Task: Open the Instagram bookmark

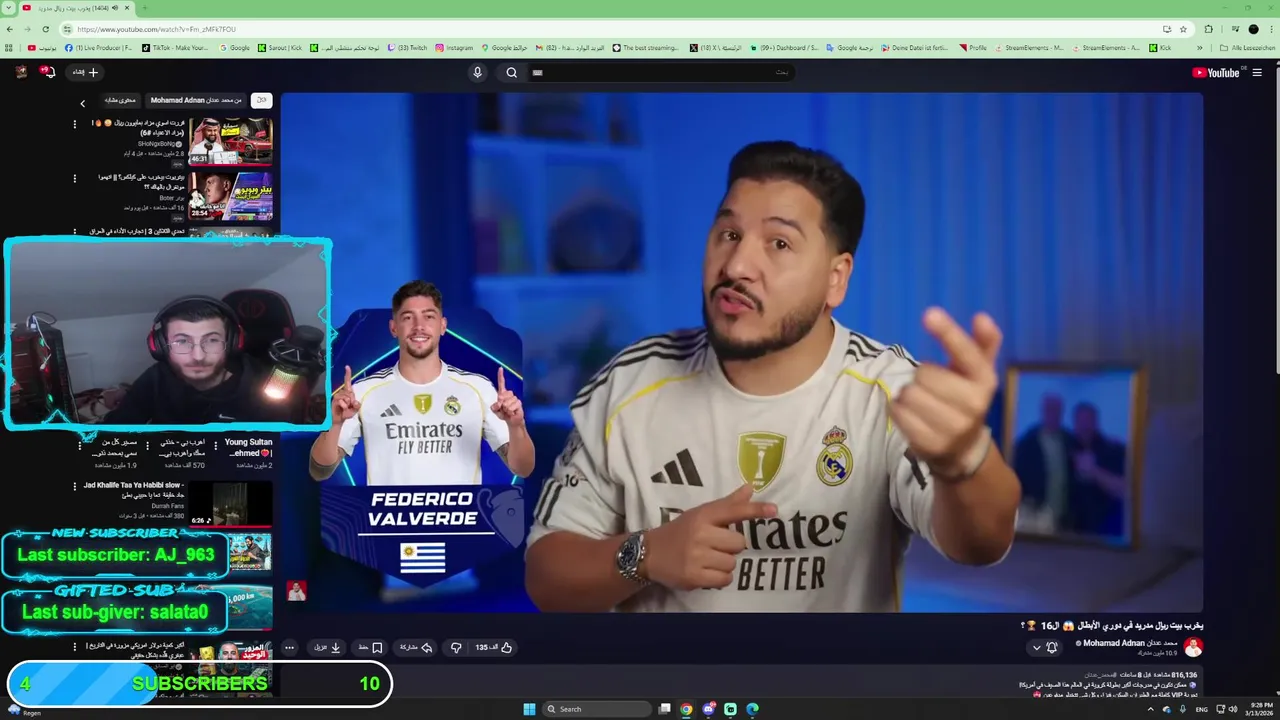Action: [454, 48]
